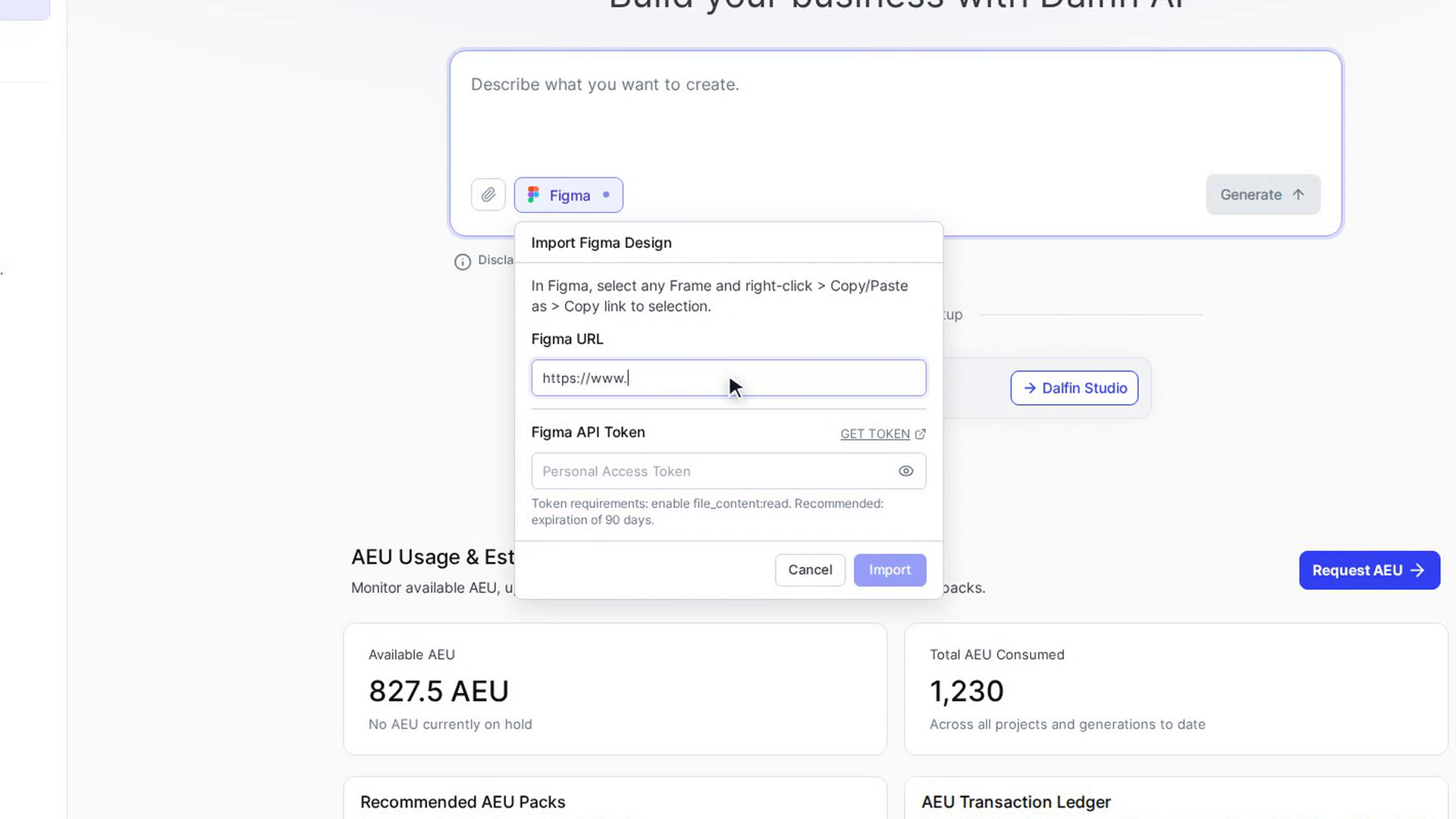
Task: Click the Figma URL input field
Action: 729,378
